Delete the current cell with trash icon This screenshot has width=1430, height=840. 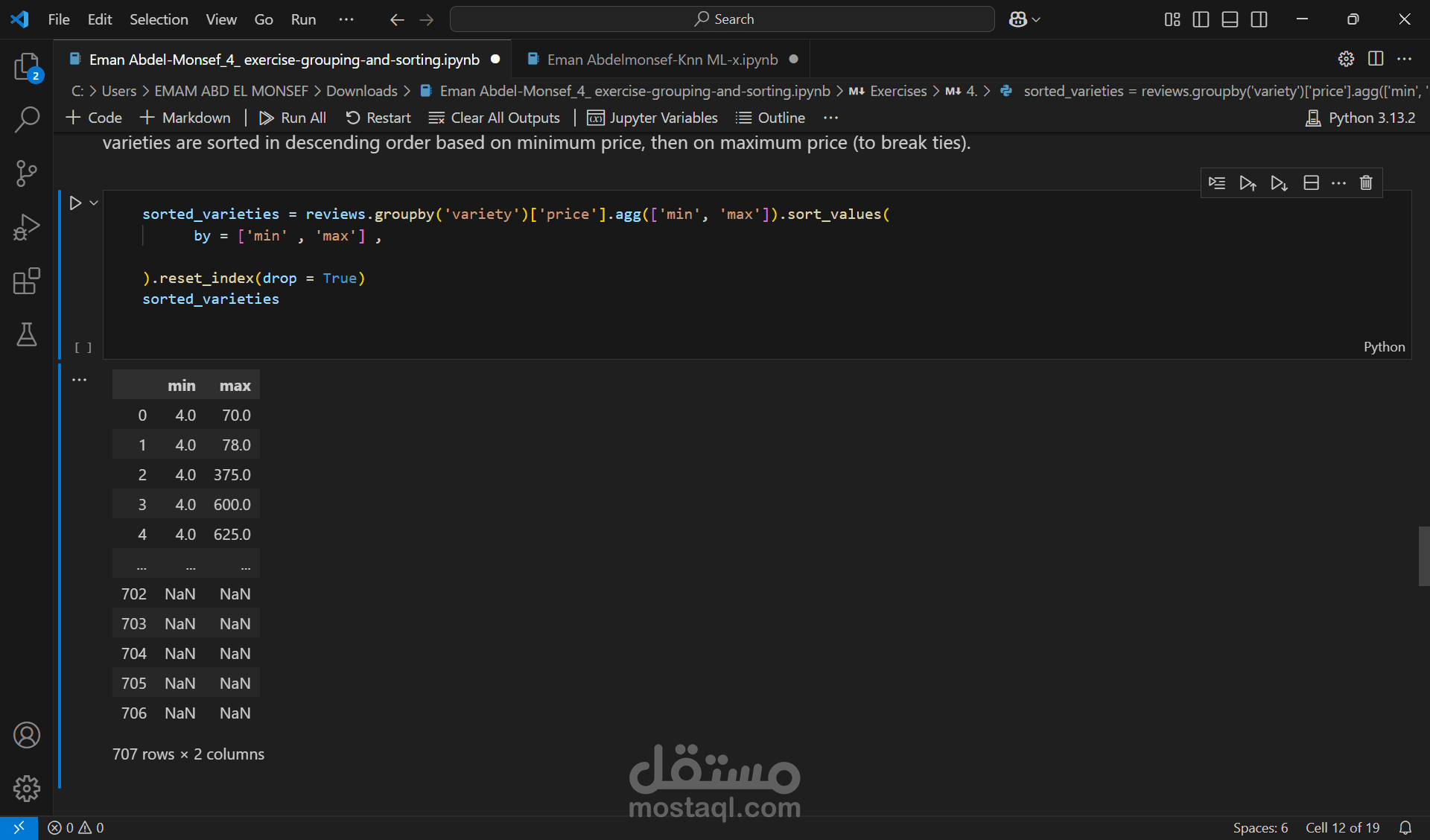(x=1366, y=182)
